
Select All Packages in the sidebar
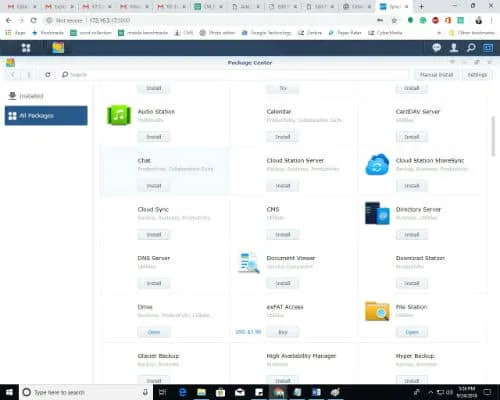click(x=46, y=116)
